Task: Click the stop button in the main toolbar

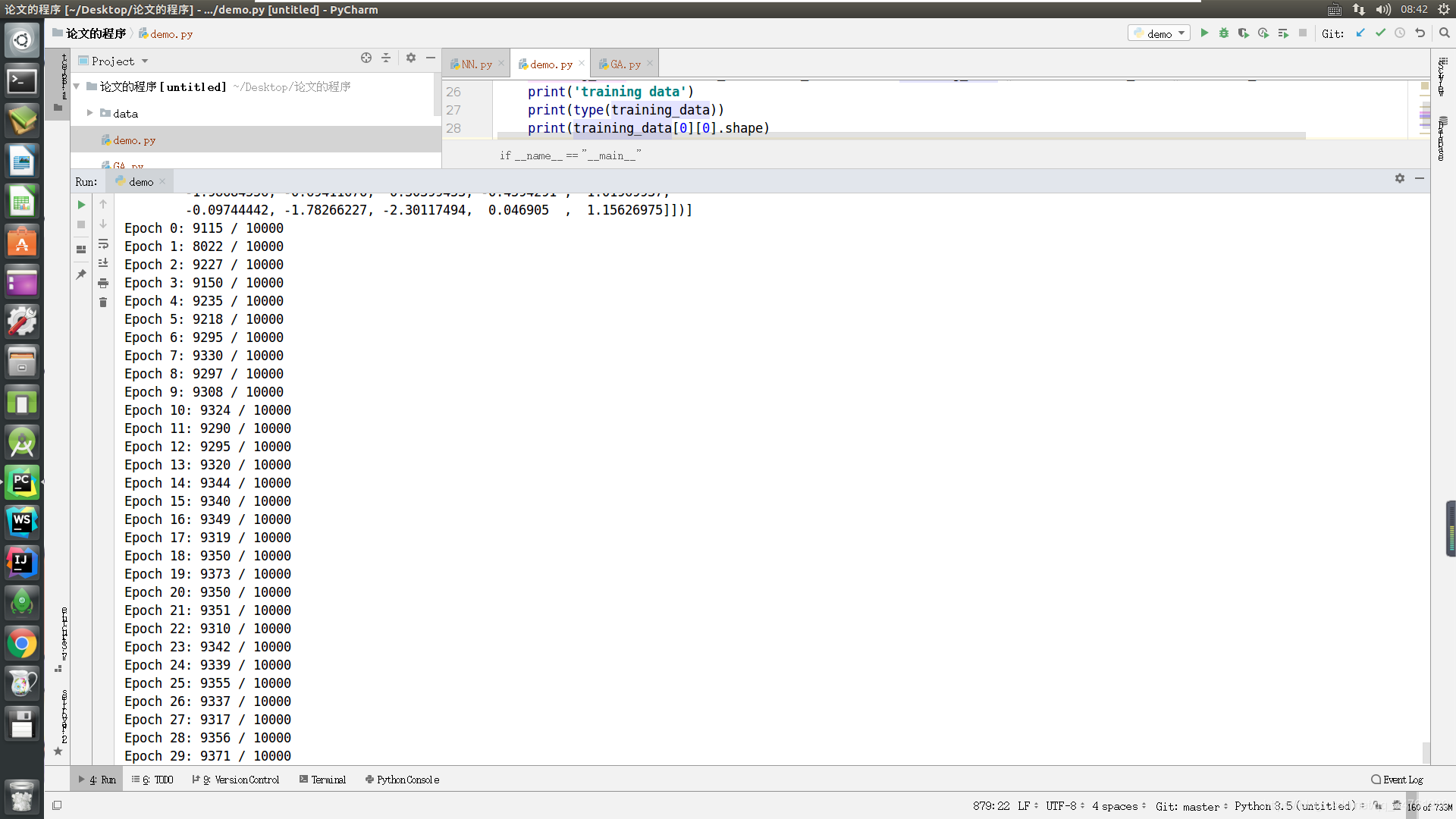Action: [1303, 33]
